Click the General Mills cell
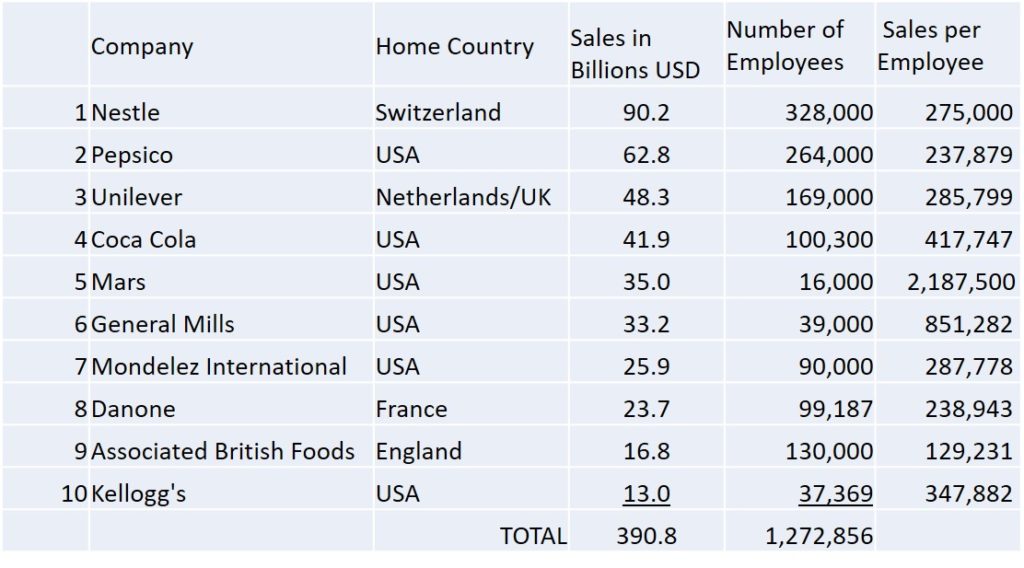 163,324
